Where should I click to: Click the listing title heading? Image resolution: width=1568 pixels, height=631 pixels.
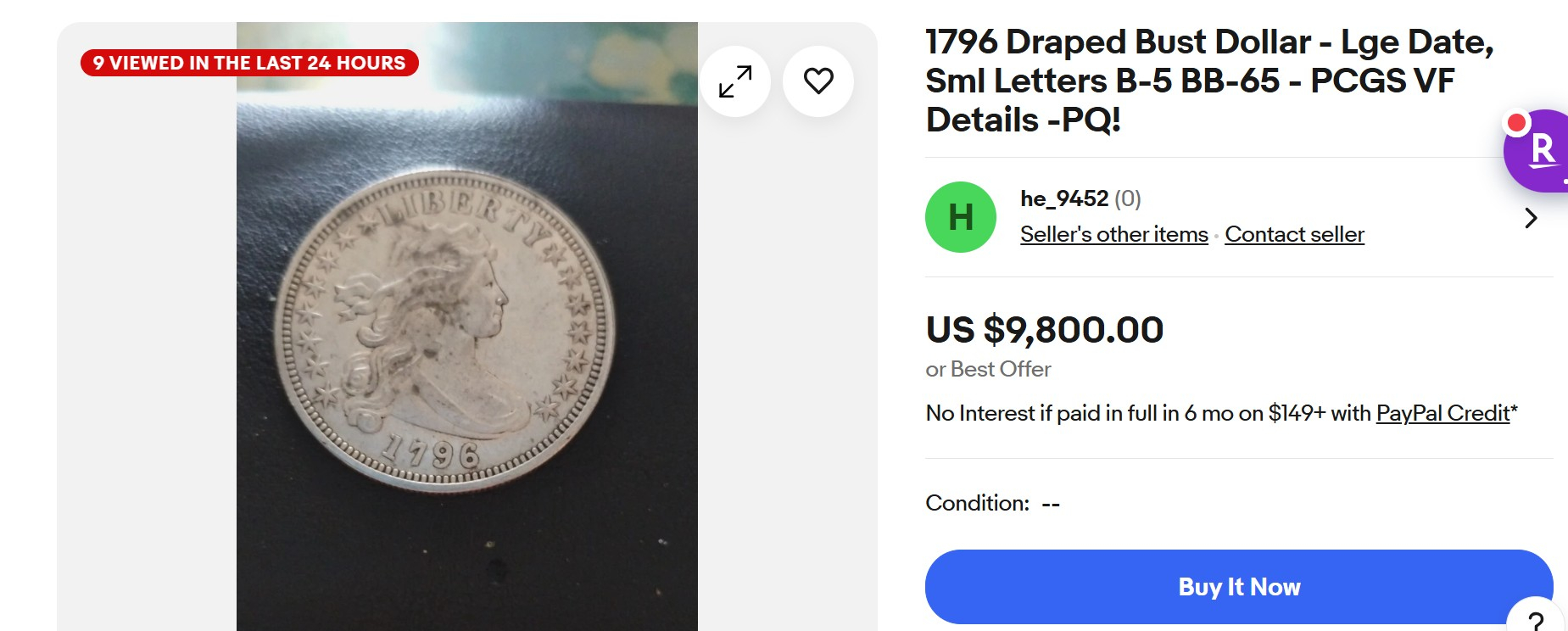[x=1209, y=81]
